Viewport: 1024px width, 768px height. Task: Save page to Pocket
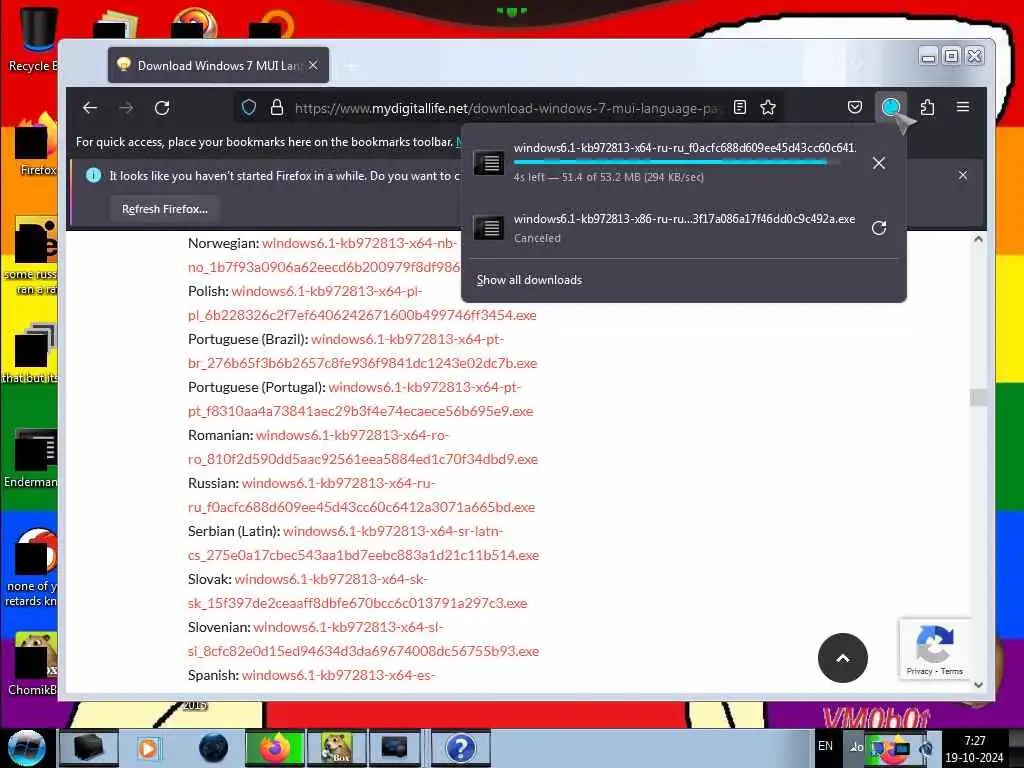pos(855,107)
